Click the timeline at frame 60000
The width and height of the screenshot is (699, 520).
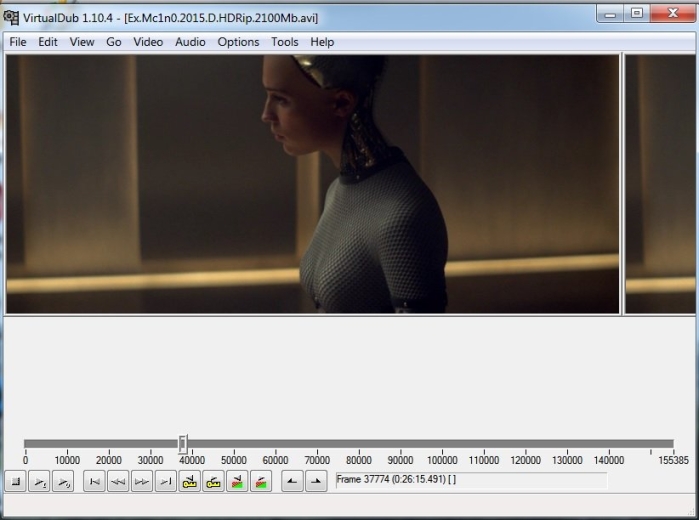point(275,444)
